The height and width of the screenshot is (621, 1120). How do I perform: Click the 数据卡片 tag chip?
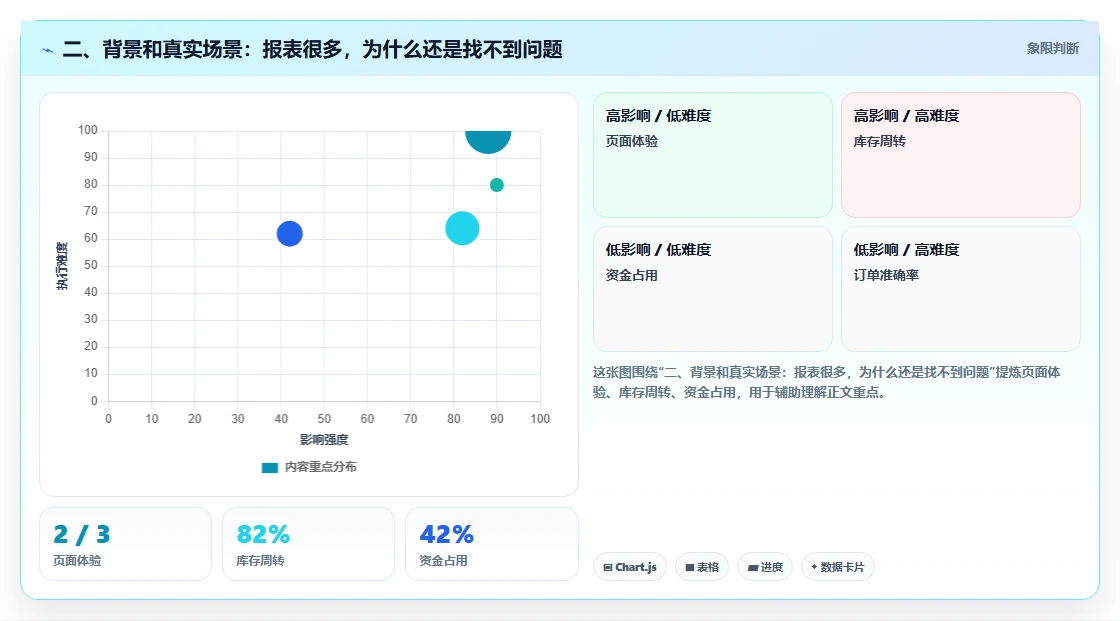point(837,567)
